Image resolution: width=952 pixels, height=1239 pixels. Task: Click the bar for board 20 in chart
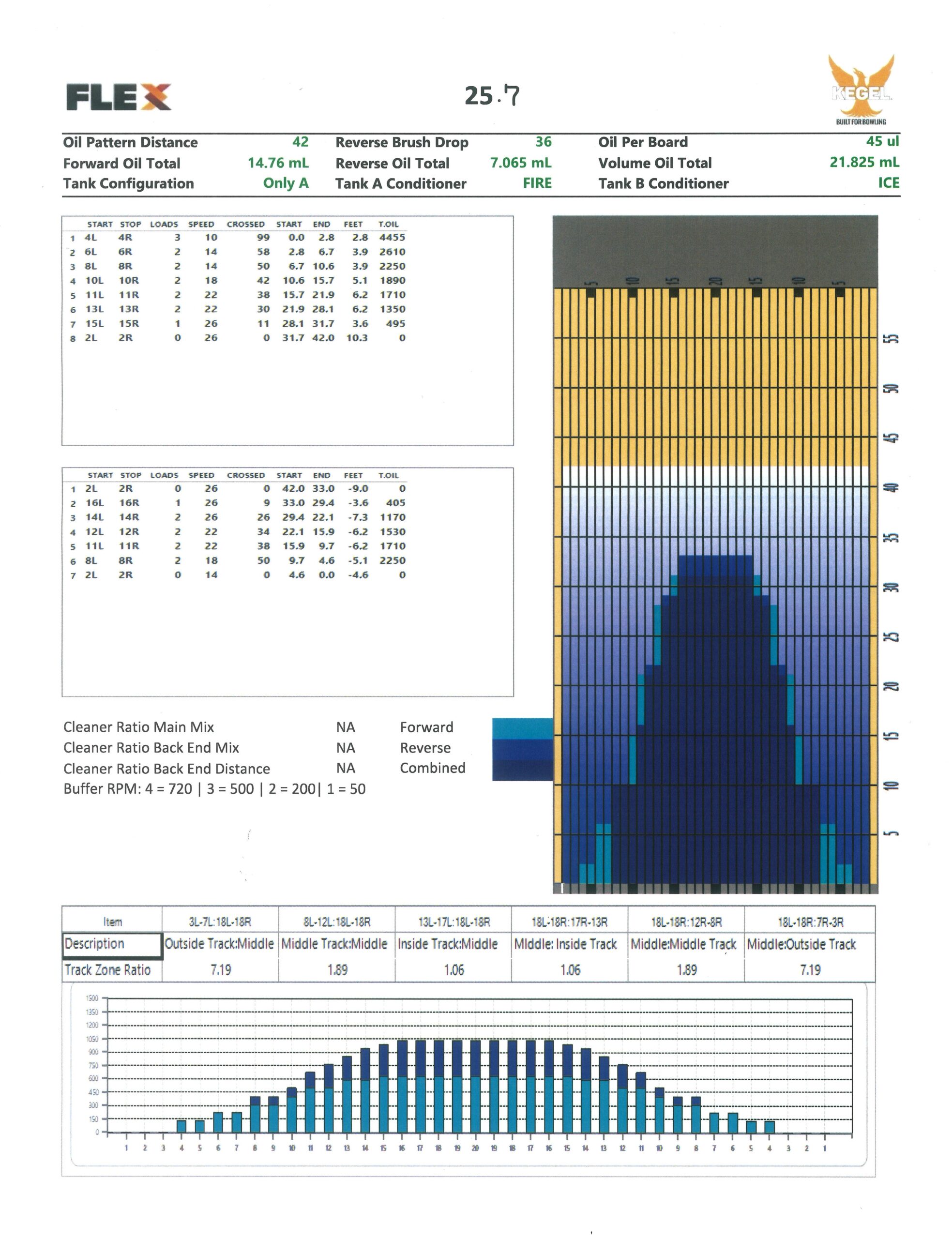(x=475, y=1086)
